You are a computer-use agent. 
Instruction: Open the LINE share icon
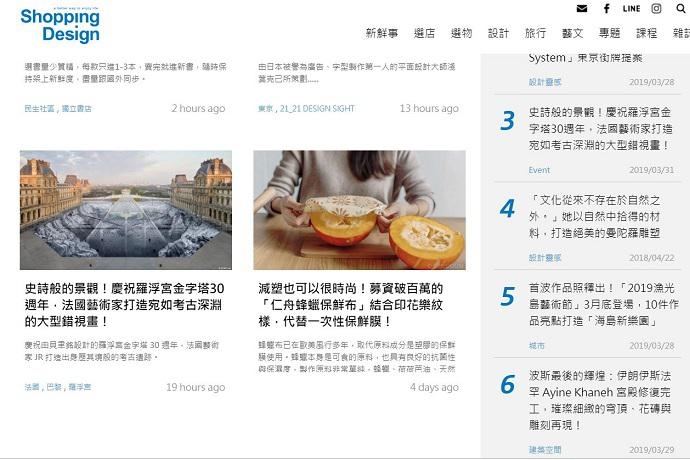(631, 8)
